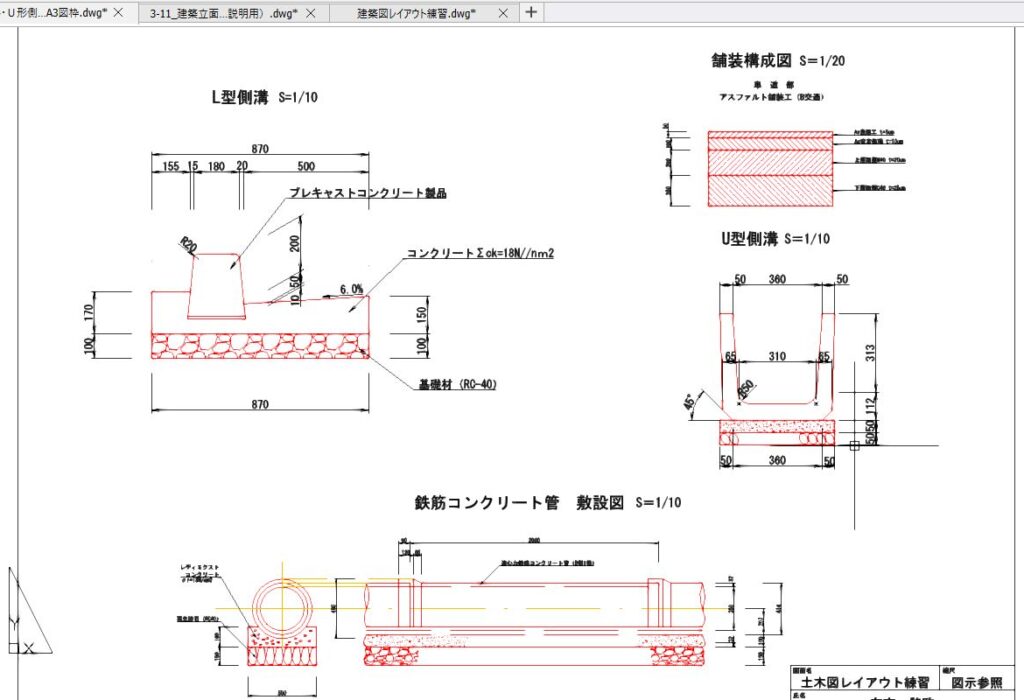Select the hatched pavement layer rectangle
The height and width of the screenshot is (700, 1024).
771,168
